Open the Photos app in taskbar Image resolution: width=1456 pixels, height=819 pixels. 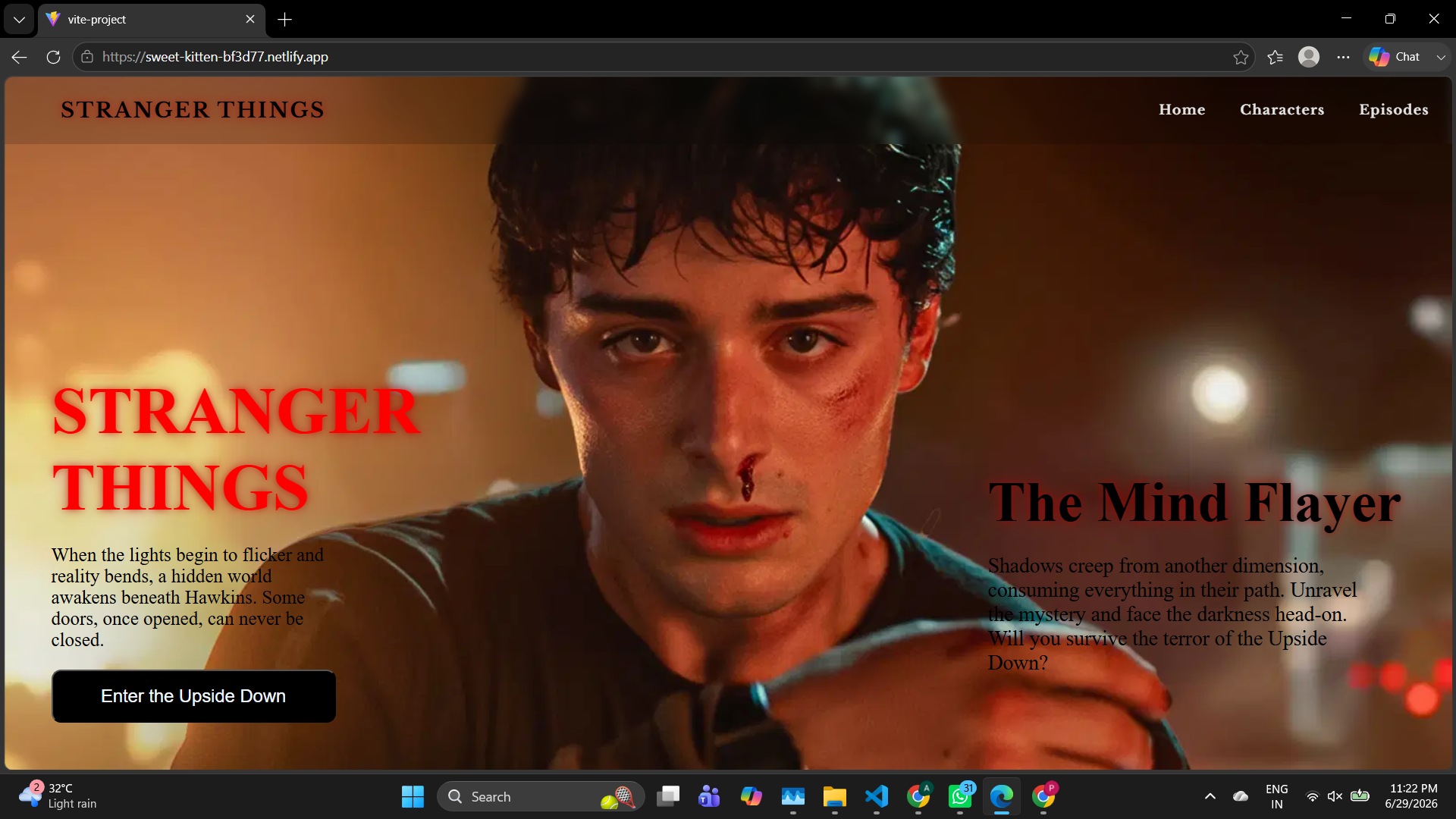(793, 797)
